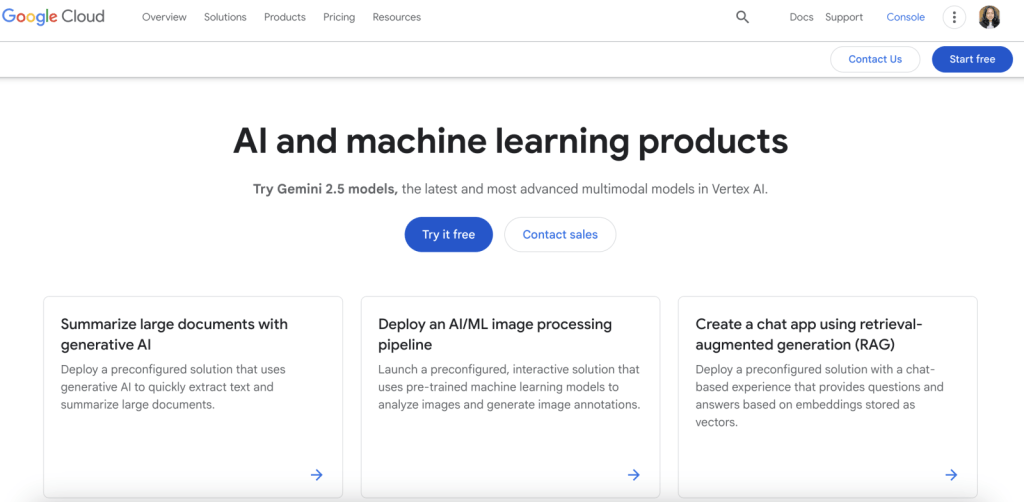1024x502 pixels.
Task: Expand the Products menu
Action: click(x=285, y=17)
